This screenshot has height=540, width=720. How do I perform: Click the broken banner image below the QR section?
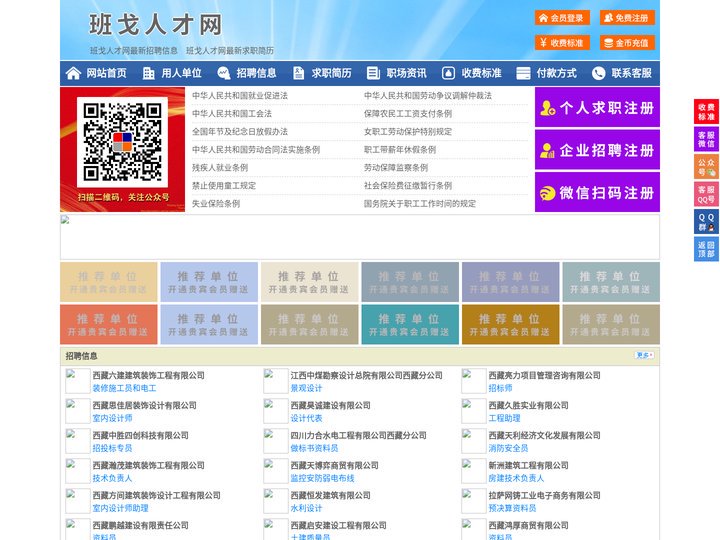[x=360, y=237]
